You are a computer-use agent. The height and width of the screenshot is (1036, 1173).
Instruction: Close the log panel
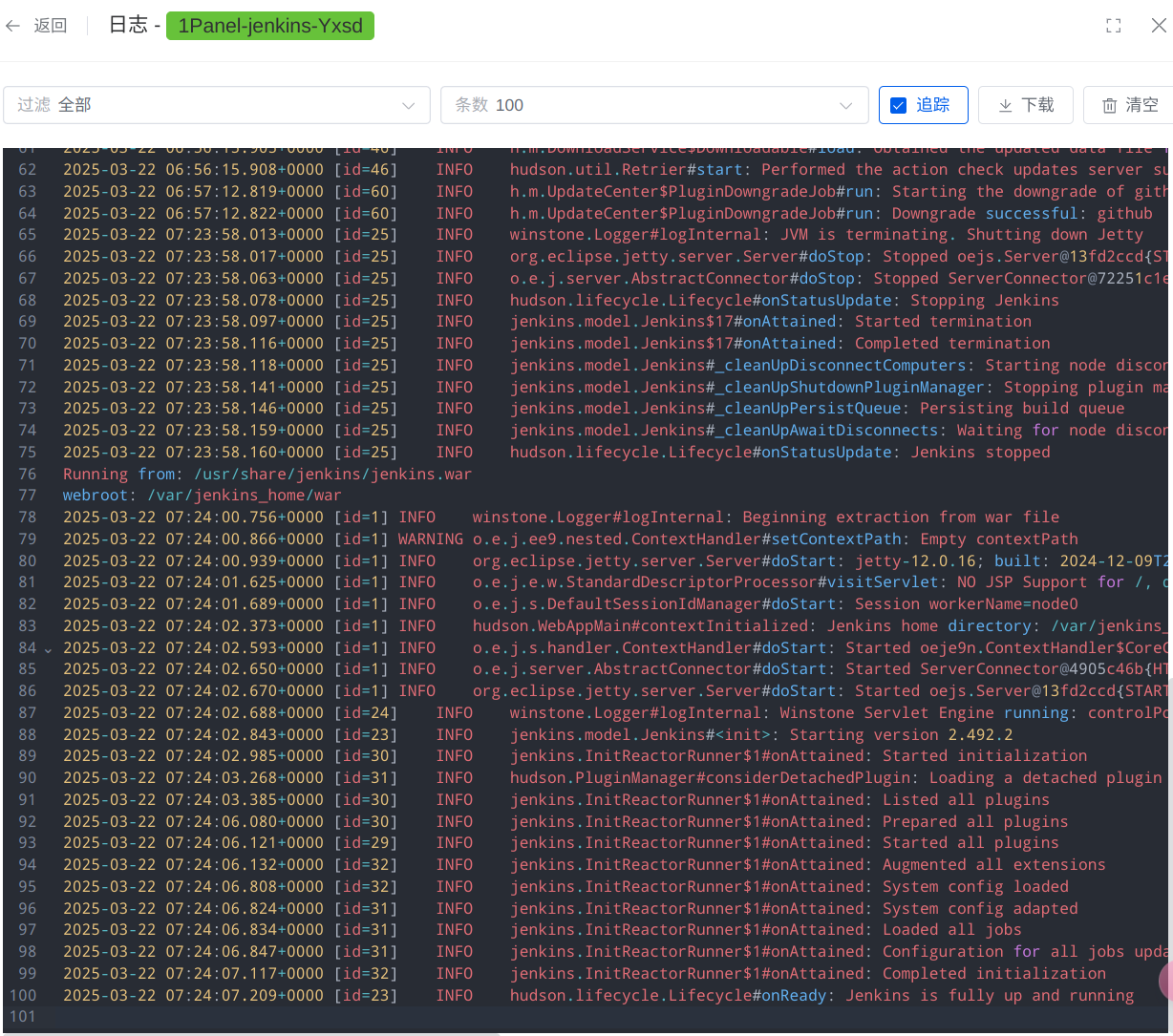(x=1158, y=26)
